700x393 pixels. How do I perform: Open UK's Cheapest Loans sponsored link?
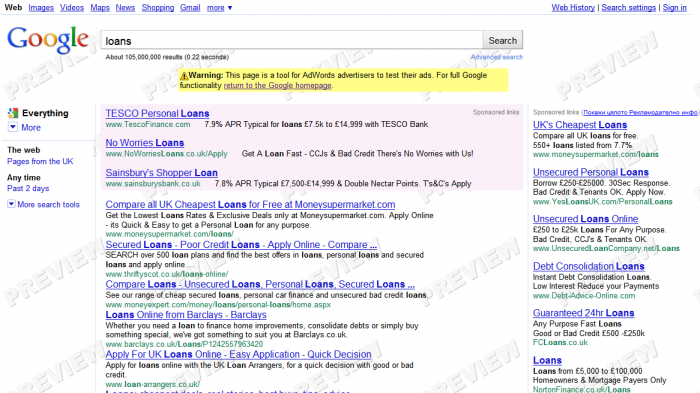tap(580, 125)
